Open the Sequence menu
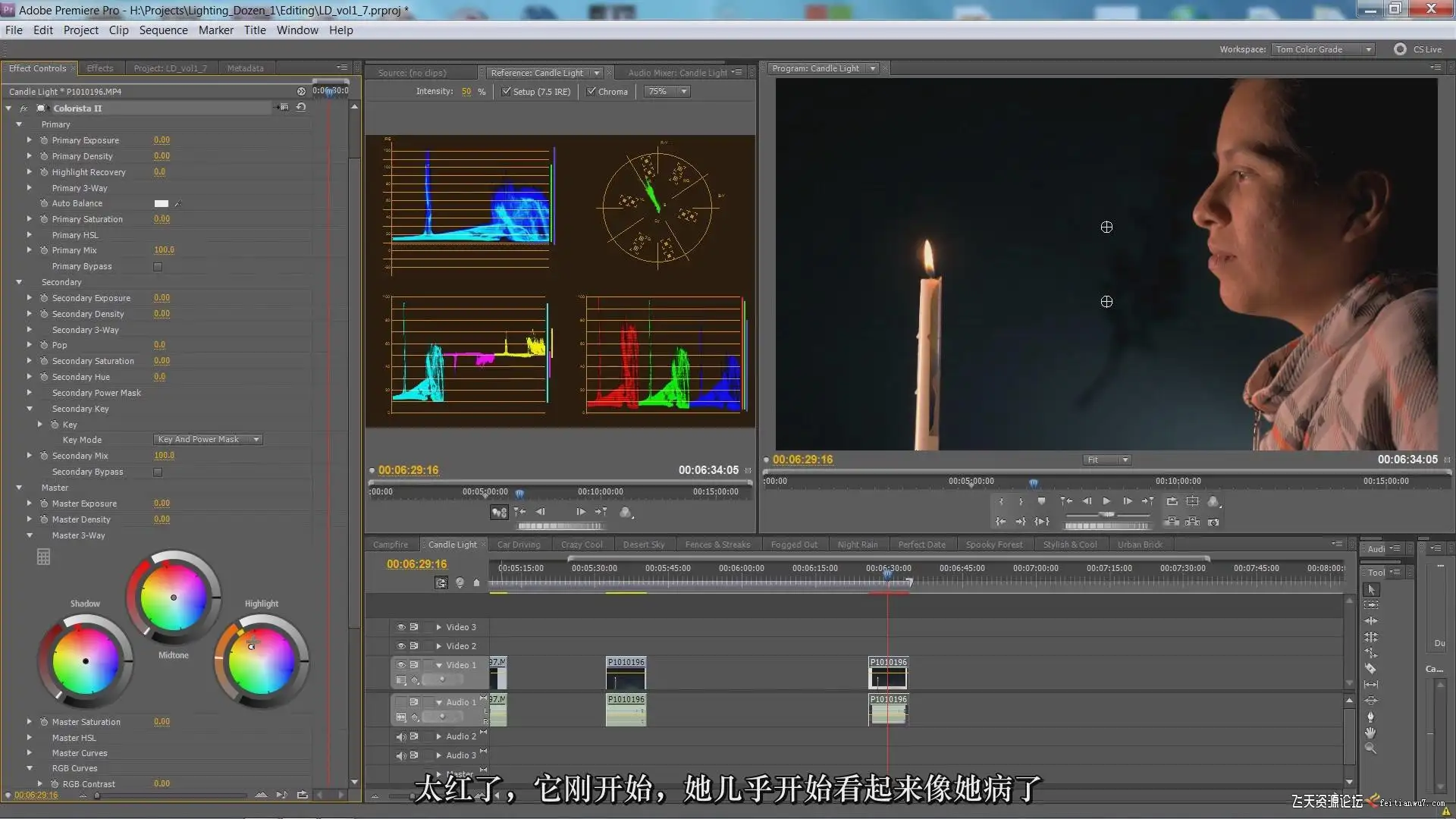 tap(163, 30)
